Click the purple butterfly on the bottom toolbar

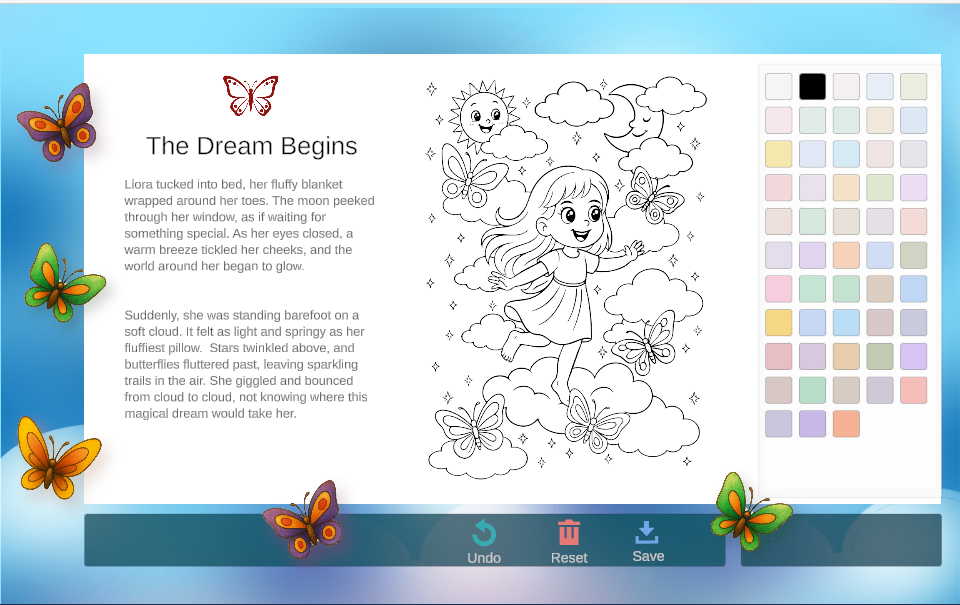[x=304, y=516]
